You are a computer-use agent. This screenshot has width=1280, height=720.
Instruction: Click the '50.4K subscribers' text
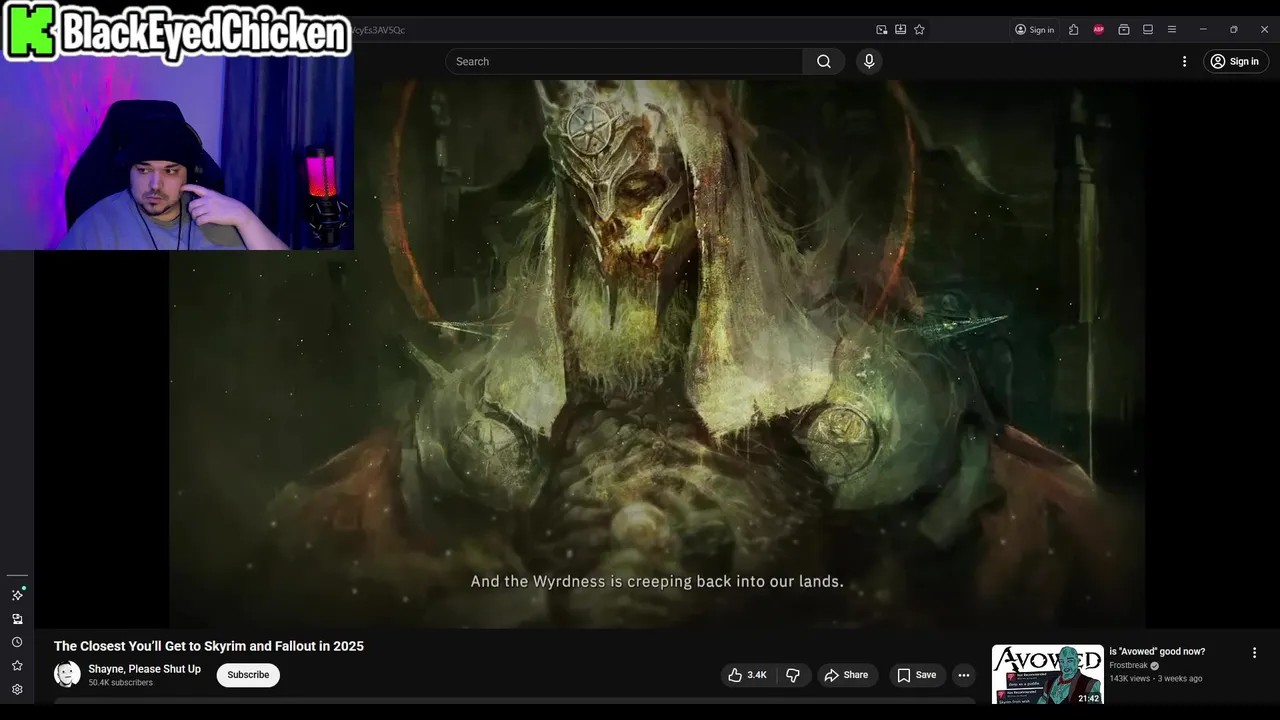[120, 683]
